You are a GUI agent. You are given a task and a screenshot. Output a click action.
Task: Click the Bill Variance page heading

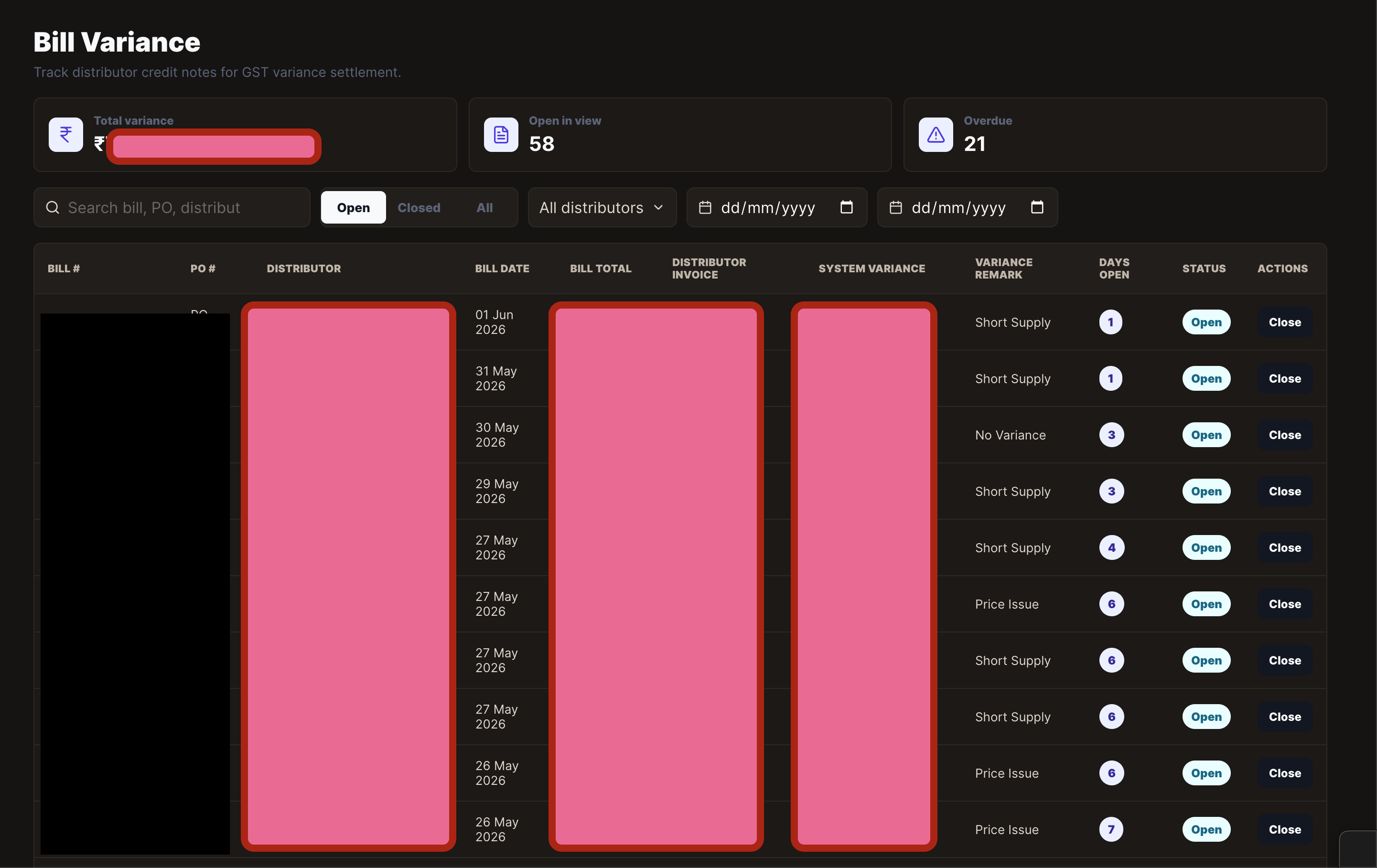[x=117, y=43]
